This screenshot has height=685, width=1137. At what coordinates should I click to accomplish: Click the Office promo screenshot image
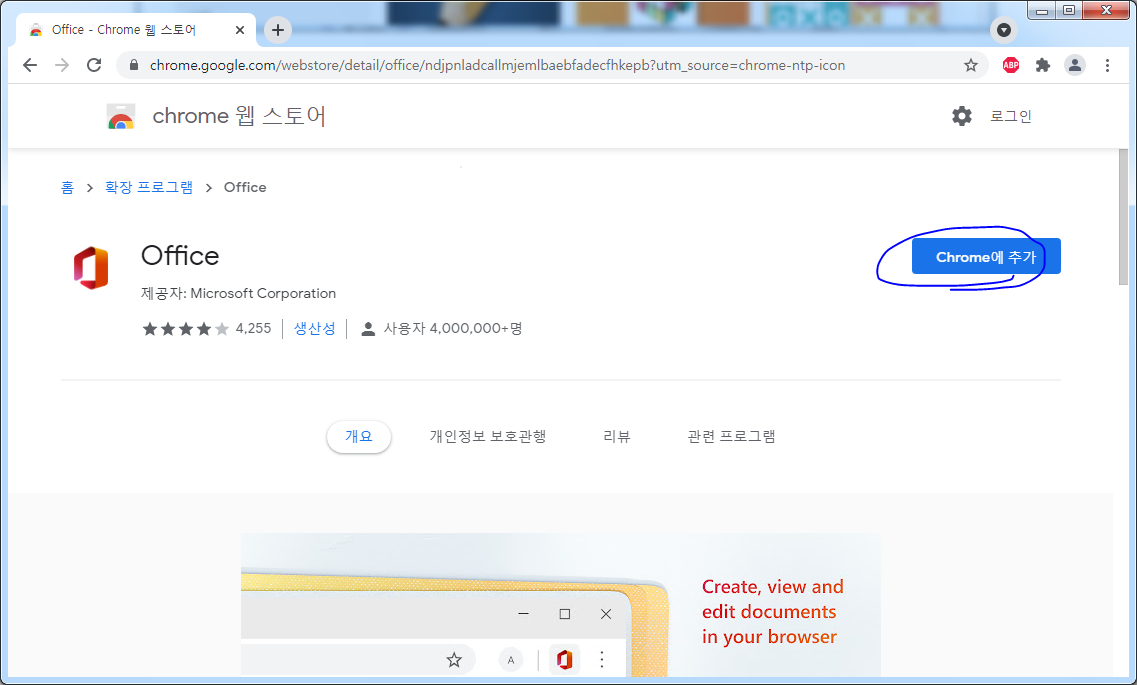point(561,606)
